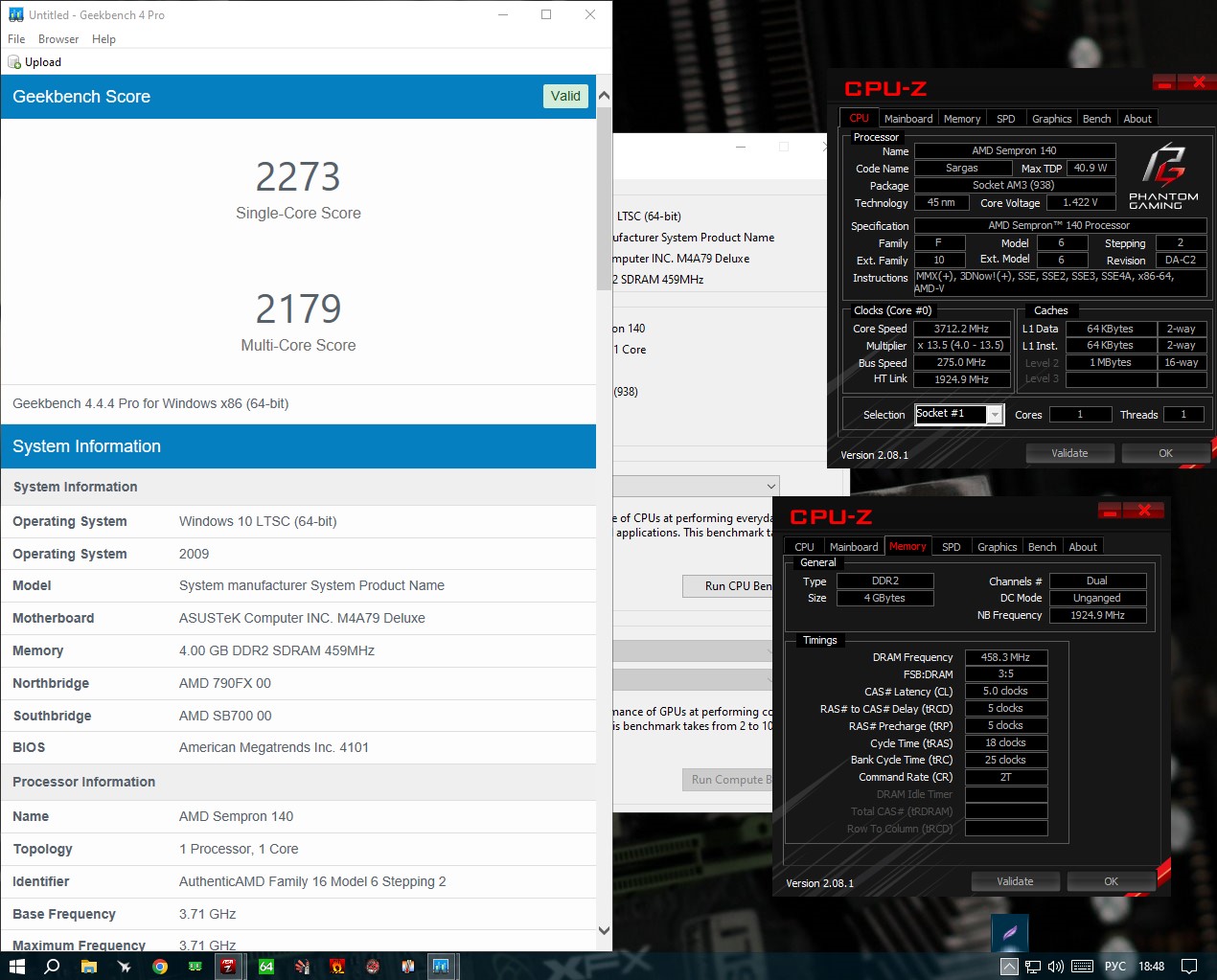The height and width of the screenshot is (980, 1217).
Task: Open the Help menu in Geekbench
Action: coord(103,39)
